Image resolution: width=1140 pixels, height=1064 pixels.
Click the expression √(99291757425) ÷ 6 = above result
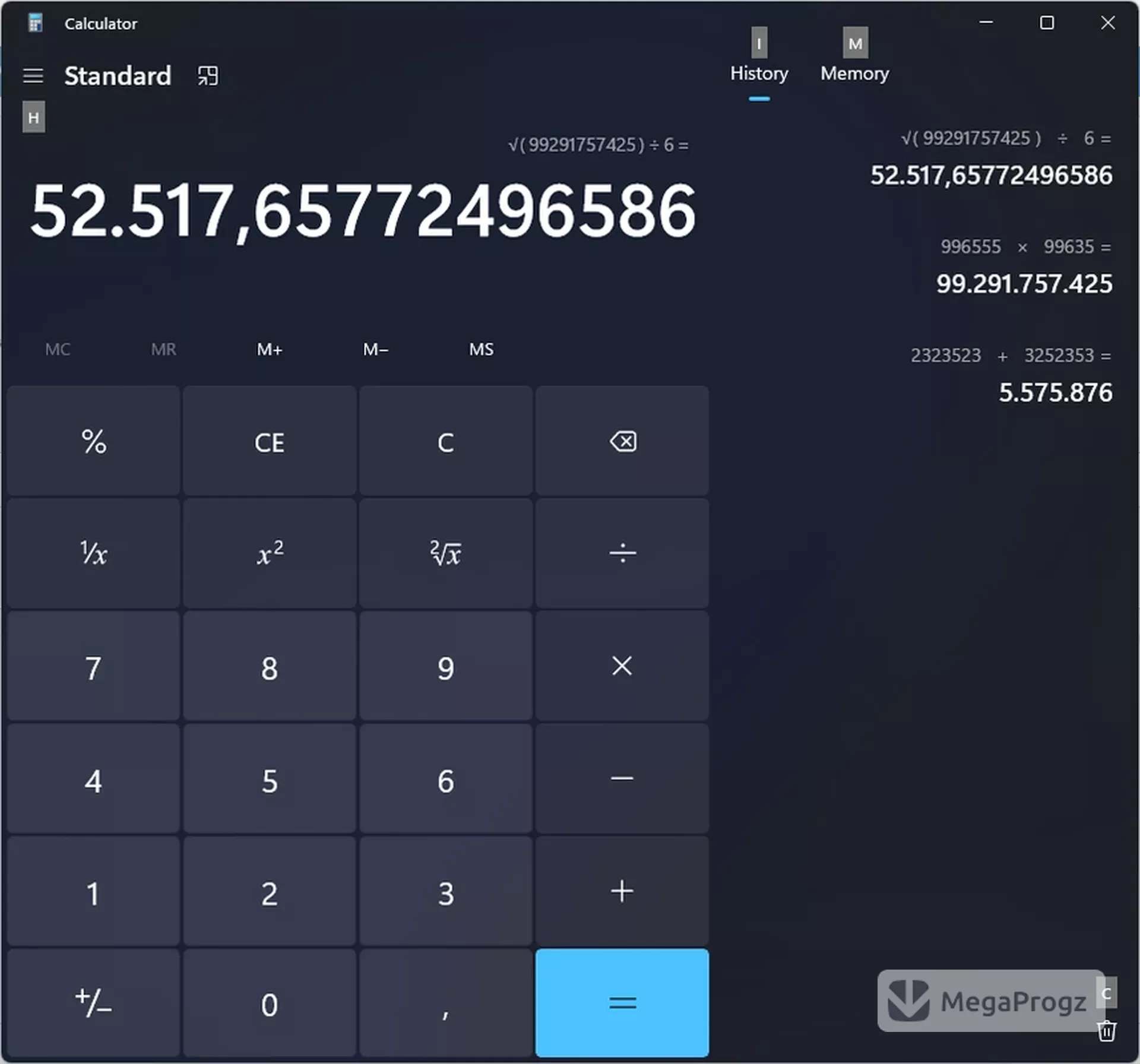point(598,145)
